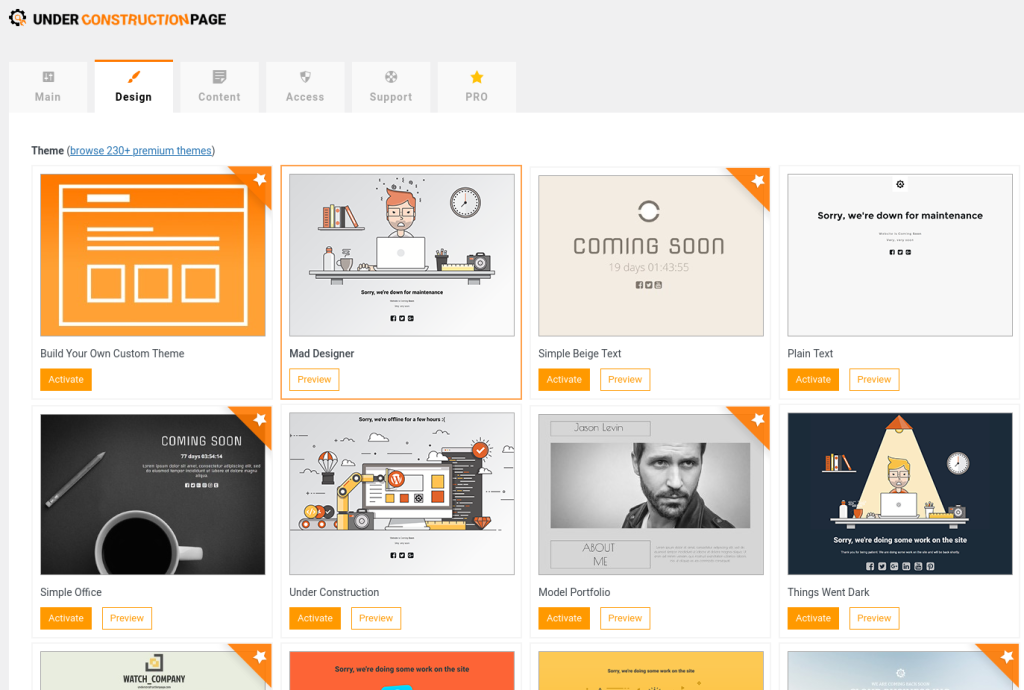1024x690 pixels.
Task: Activate the Simple Beige Text theme
Action: [564, 379]
